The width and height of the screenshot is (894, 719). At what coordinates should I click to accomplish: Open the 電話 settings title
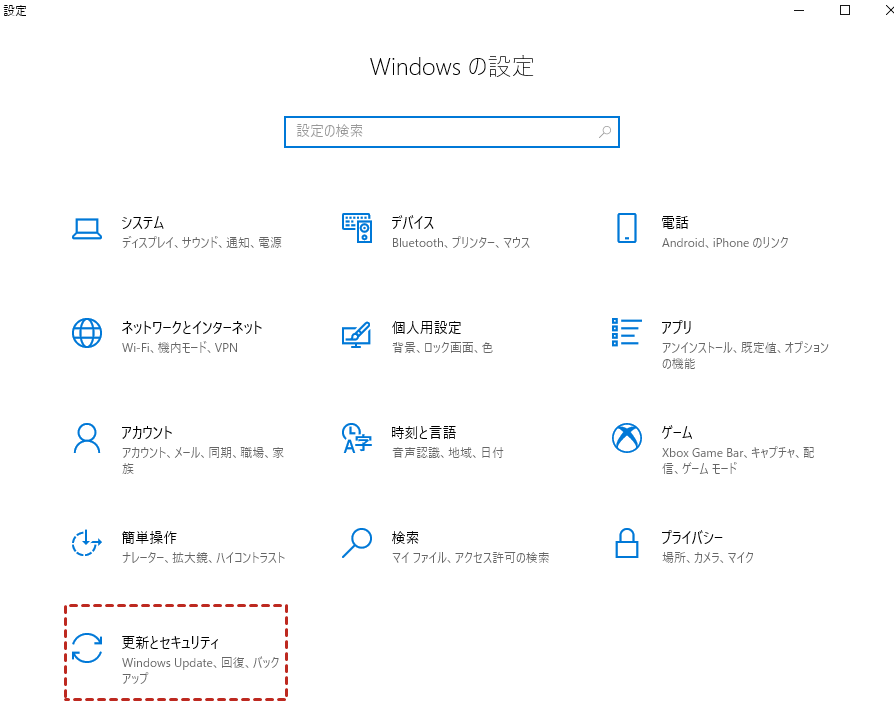point(675,222)
